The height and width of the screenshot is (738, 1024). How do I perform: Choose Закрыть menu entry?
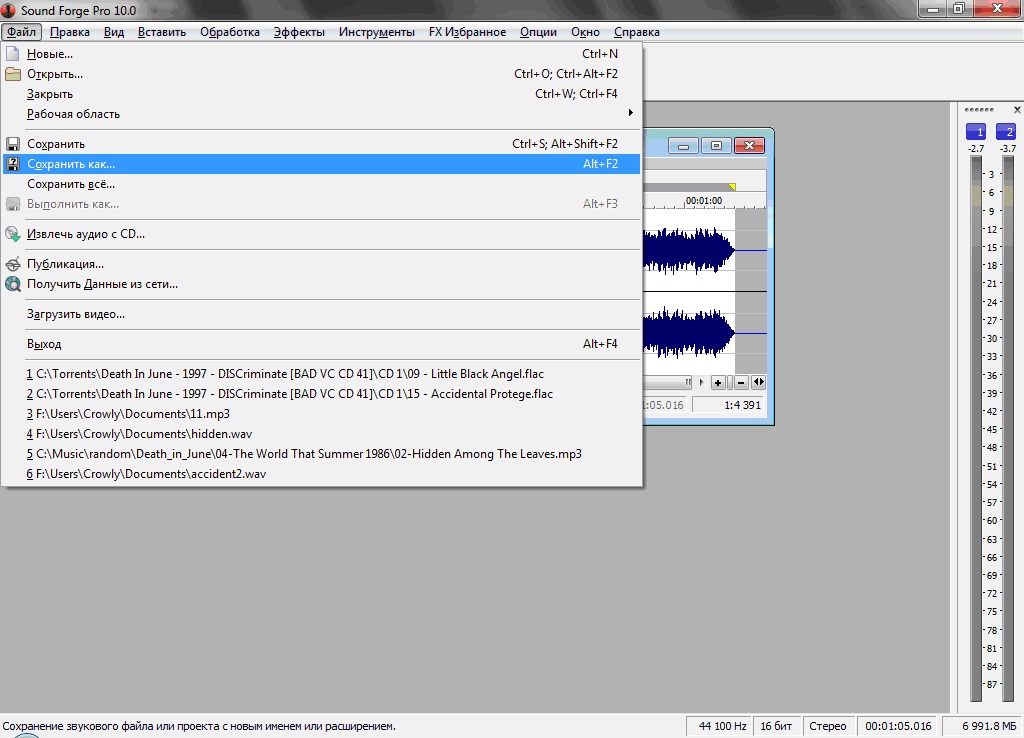pos(321,94)
